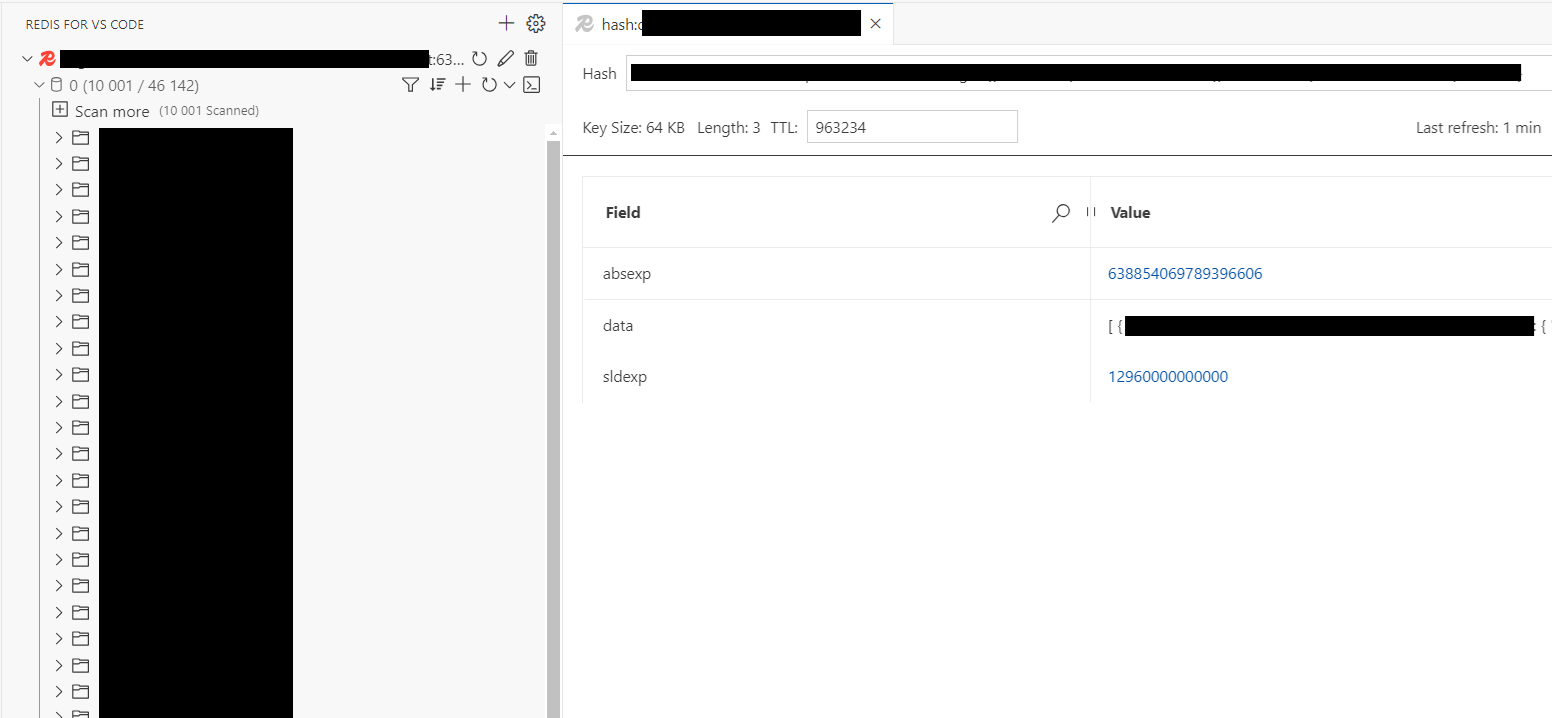Refresh the key list for database 0
Image resolution: width=1552 pixels, height=718 pixels.
[488, 85]
